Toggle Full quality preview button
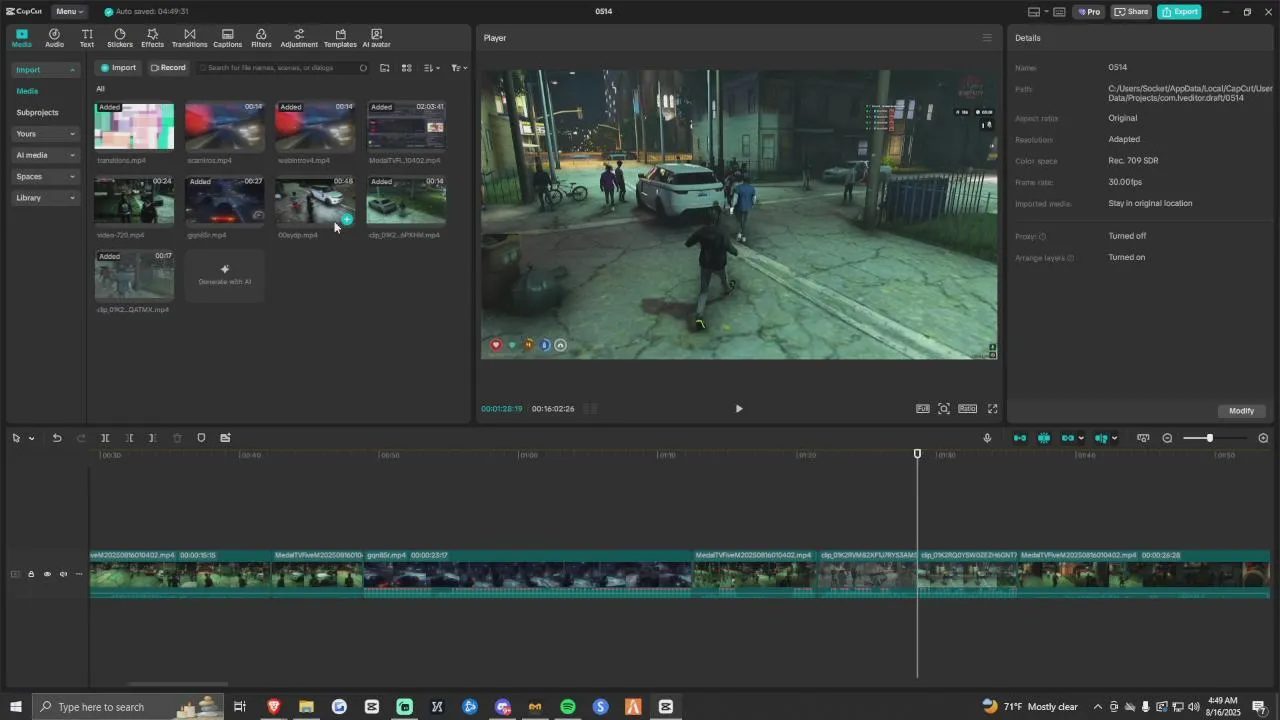1280x720 pixels. coord(922,408)
